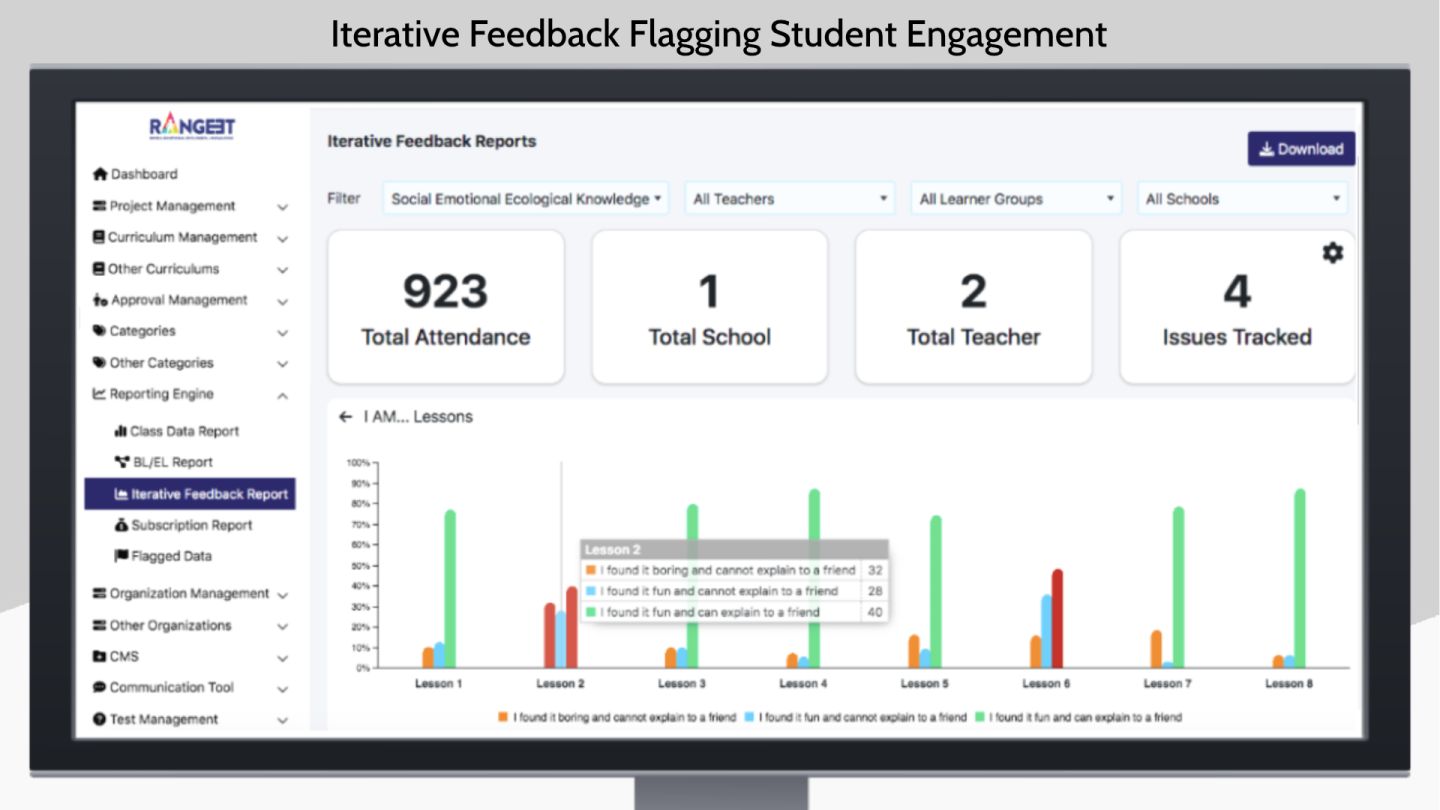Toggle blue legend swatch fun cannot explain
The image size is (1440, 810).
pyautogui.click(x=751, y=717)
